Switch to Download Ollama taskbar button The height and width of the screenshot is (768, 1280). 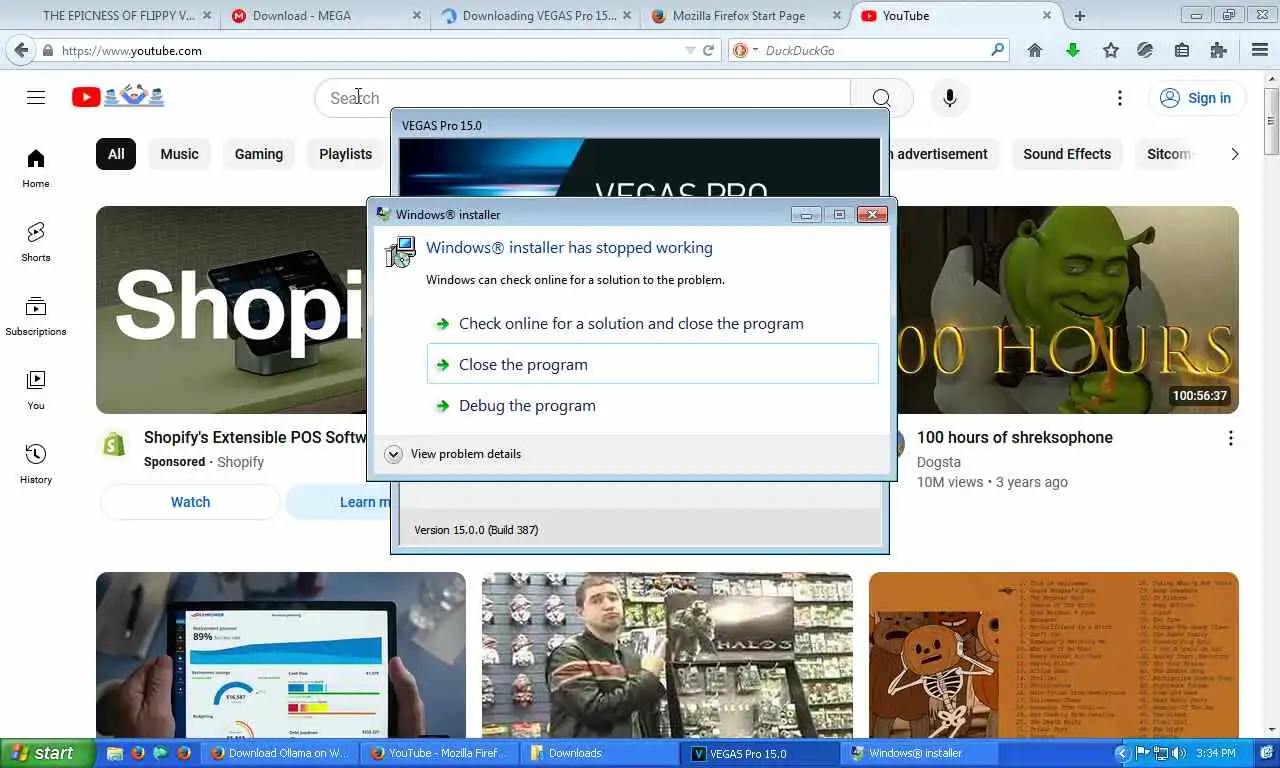282,753
